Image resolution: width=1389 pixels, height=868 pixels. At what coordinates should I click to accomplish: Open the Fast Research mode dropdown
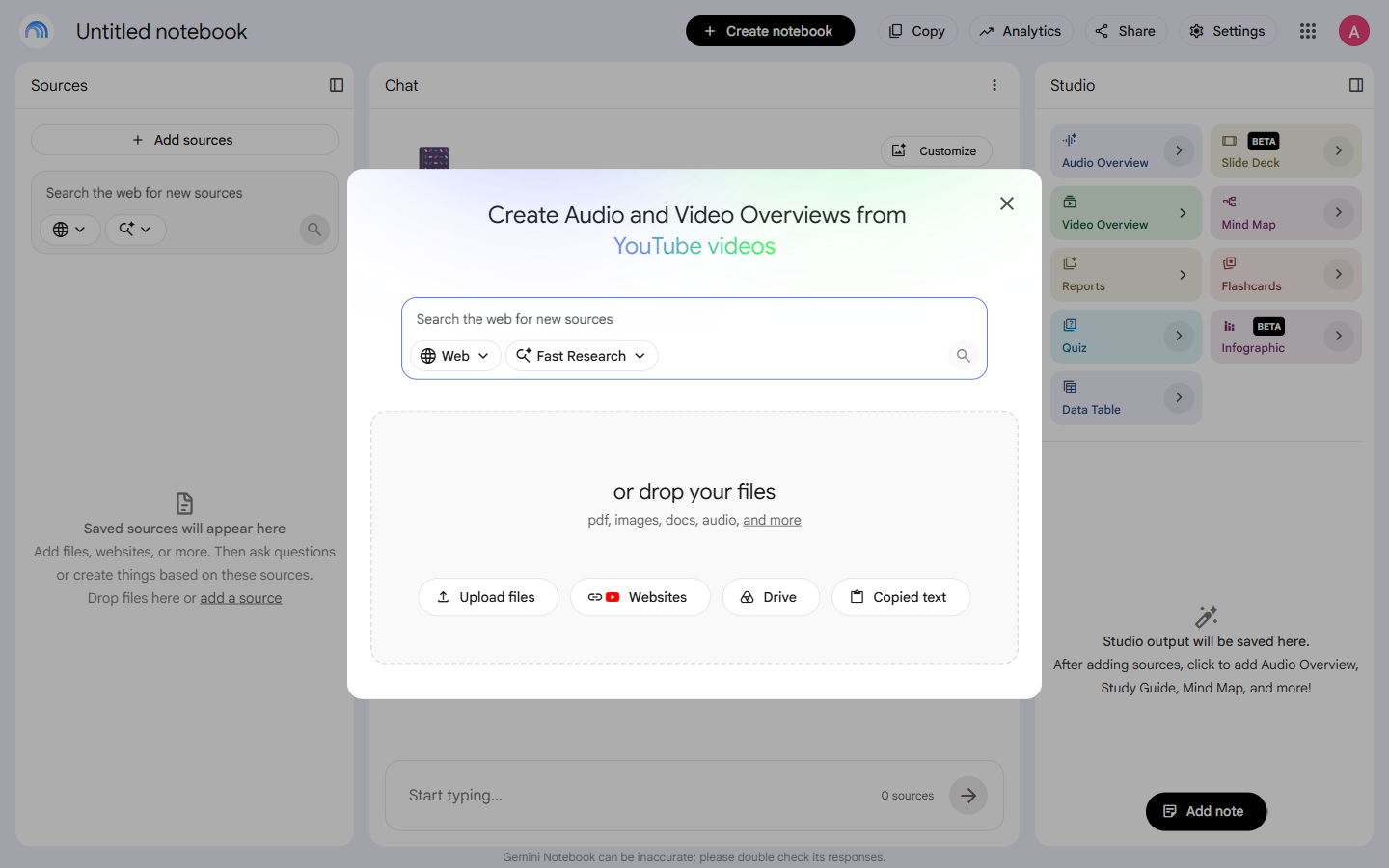[x=582, y=356]
